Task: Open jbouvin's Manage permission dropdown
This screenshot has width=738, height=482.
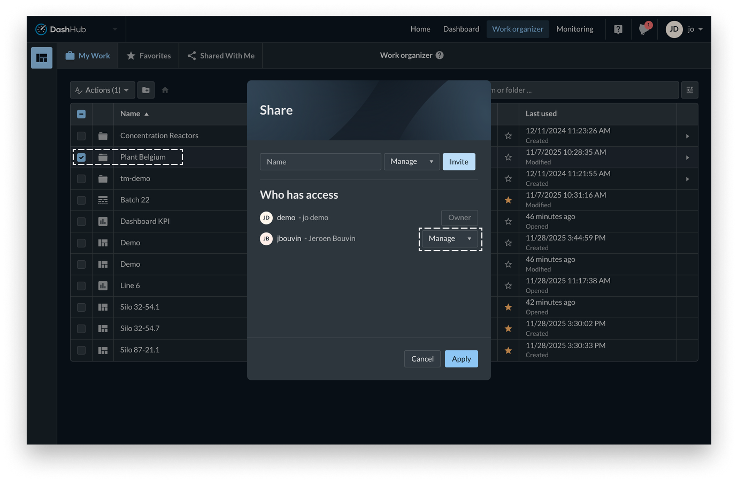Action: pyautogui.click(x=450, y=238)
